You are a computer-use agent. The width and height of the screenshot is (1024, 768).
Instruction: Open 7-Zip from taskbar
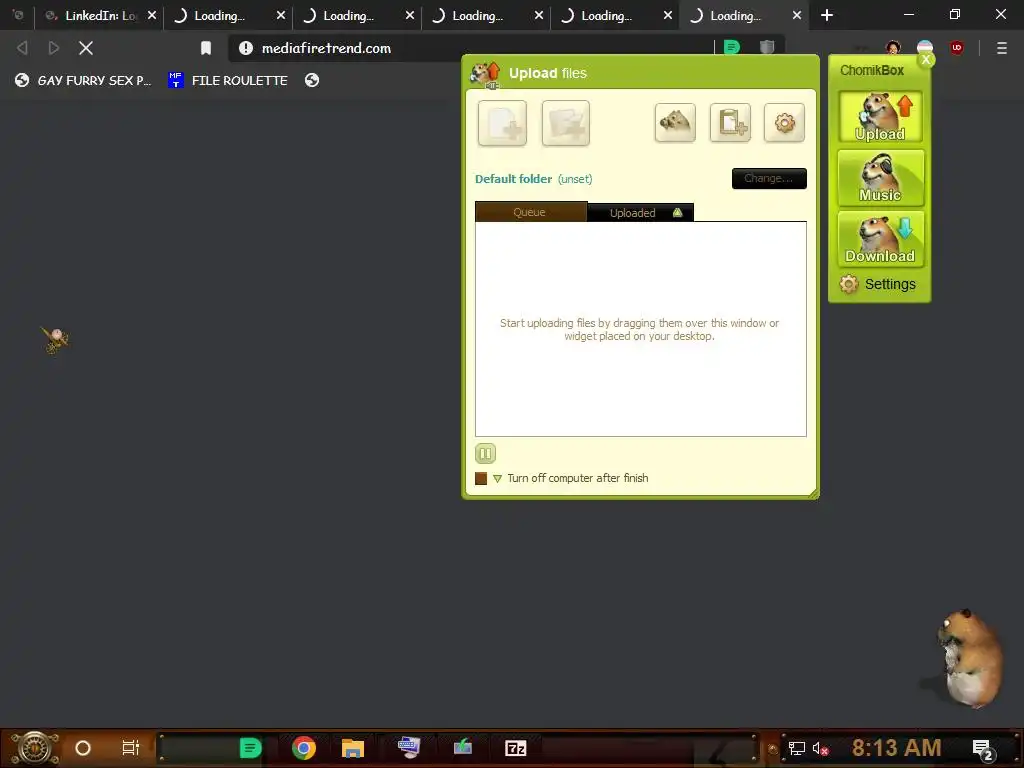(516, 748)
